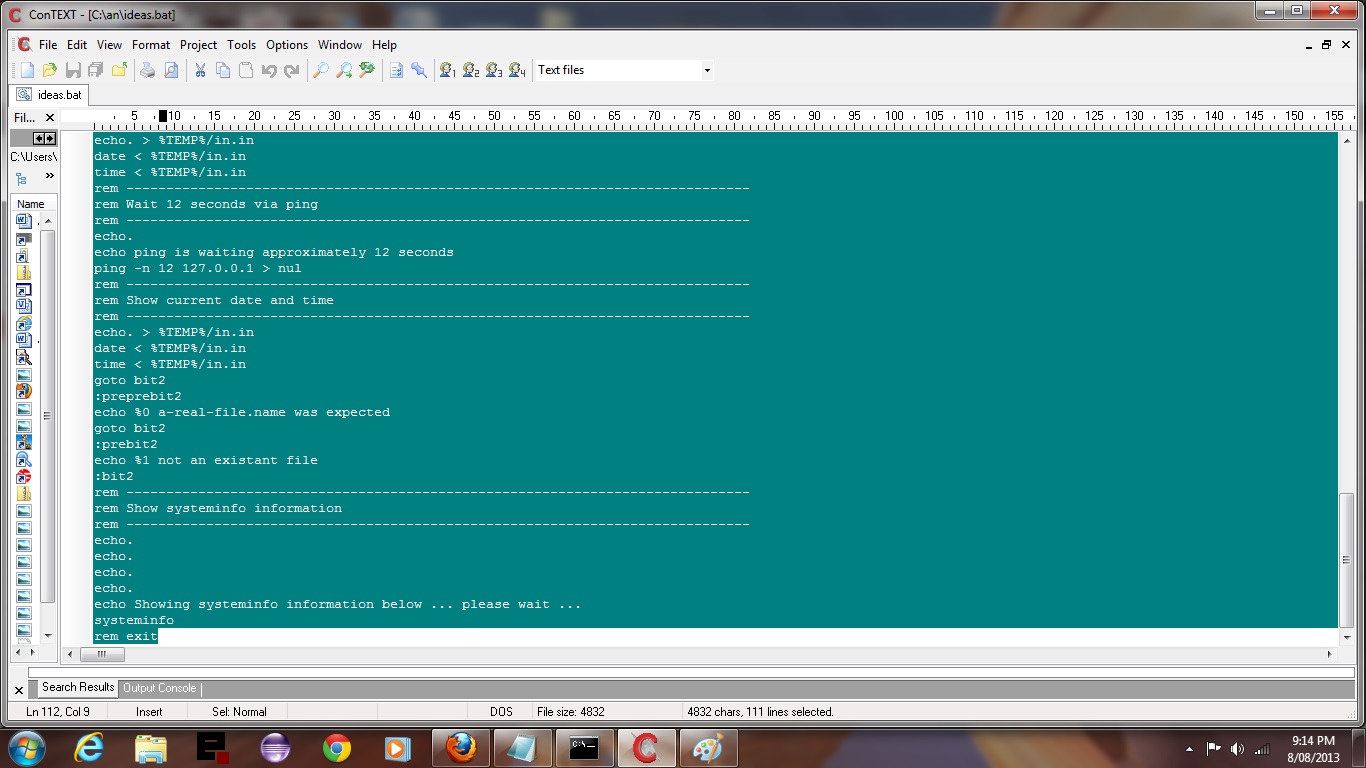The height and width of the screenshot is (768, 1366).
Task: Run user command 1 icon
Action: coord(448,70)
